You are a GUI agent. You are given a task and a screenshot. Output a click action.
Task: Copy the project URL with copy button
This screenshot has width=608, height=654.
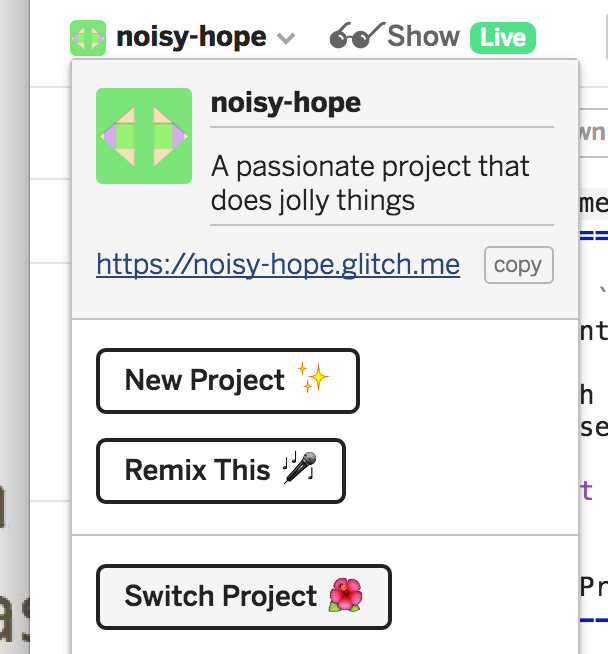click(519, 265)
